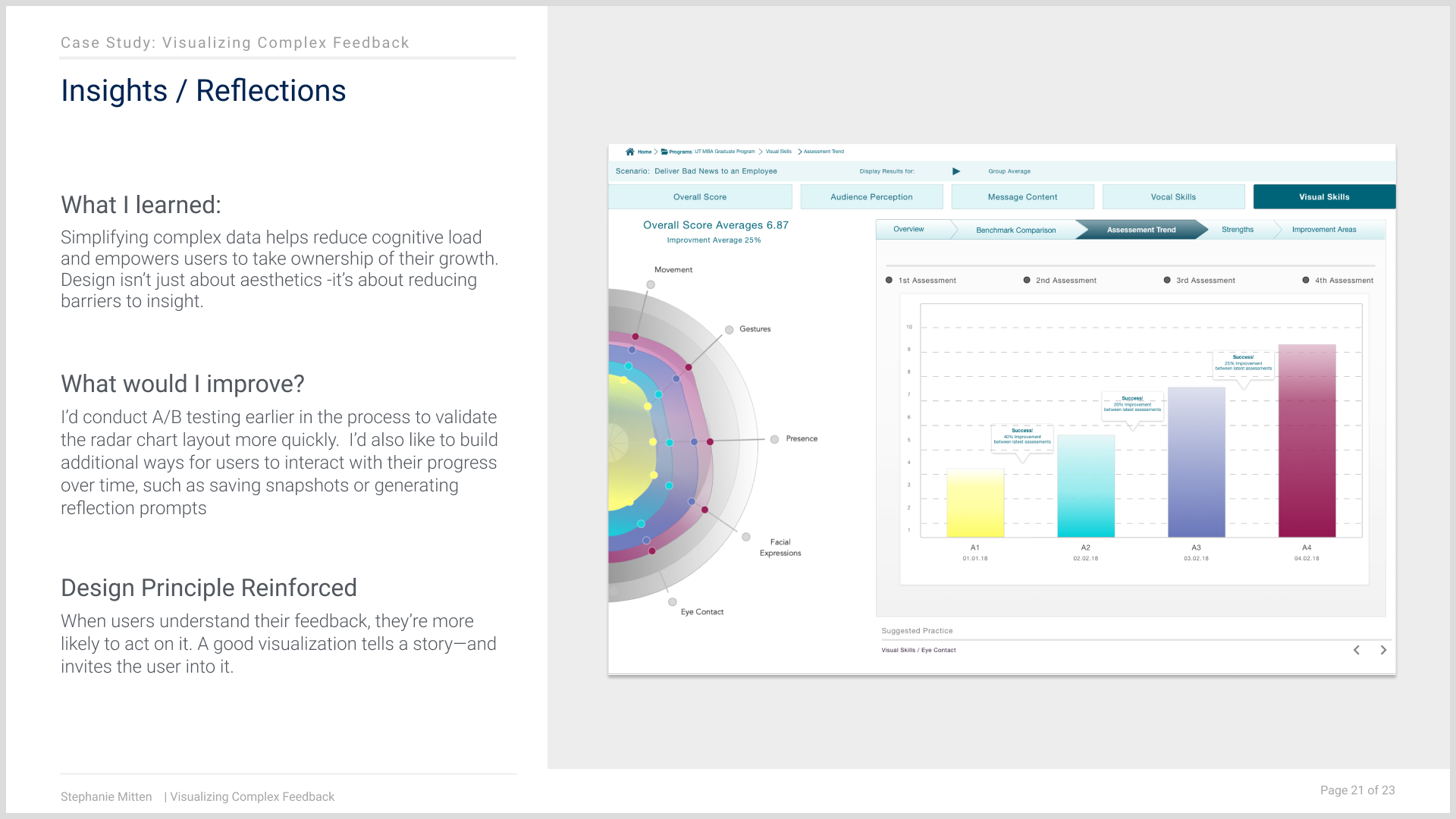Toggle the 4th Assessment legend dot
Image resolution: width=1456 pixels, height=819 pixels.
1306,281
